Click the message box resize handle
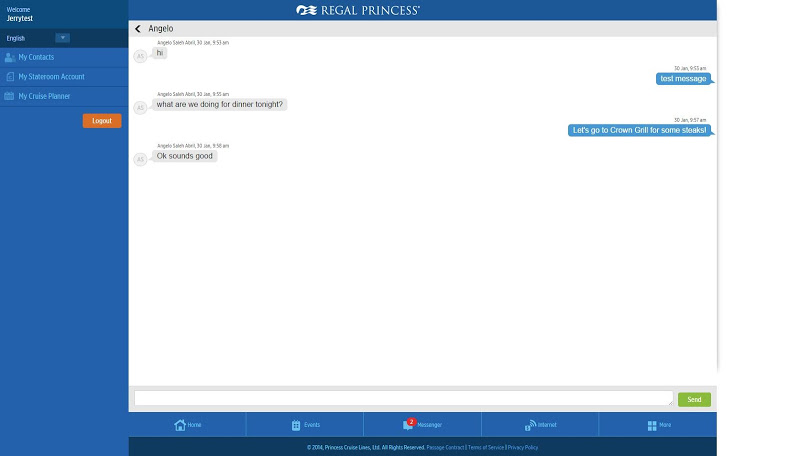 [670, 402]
